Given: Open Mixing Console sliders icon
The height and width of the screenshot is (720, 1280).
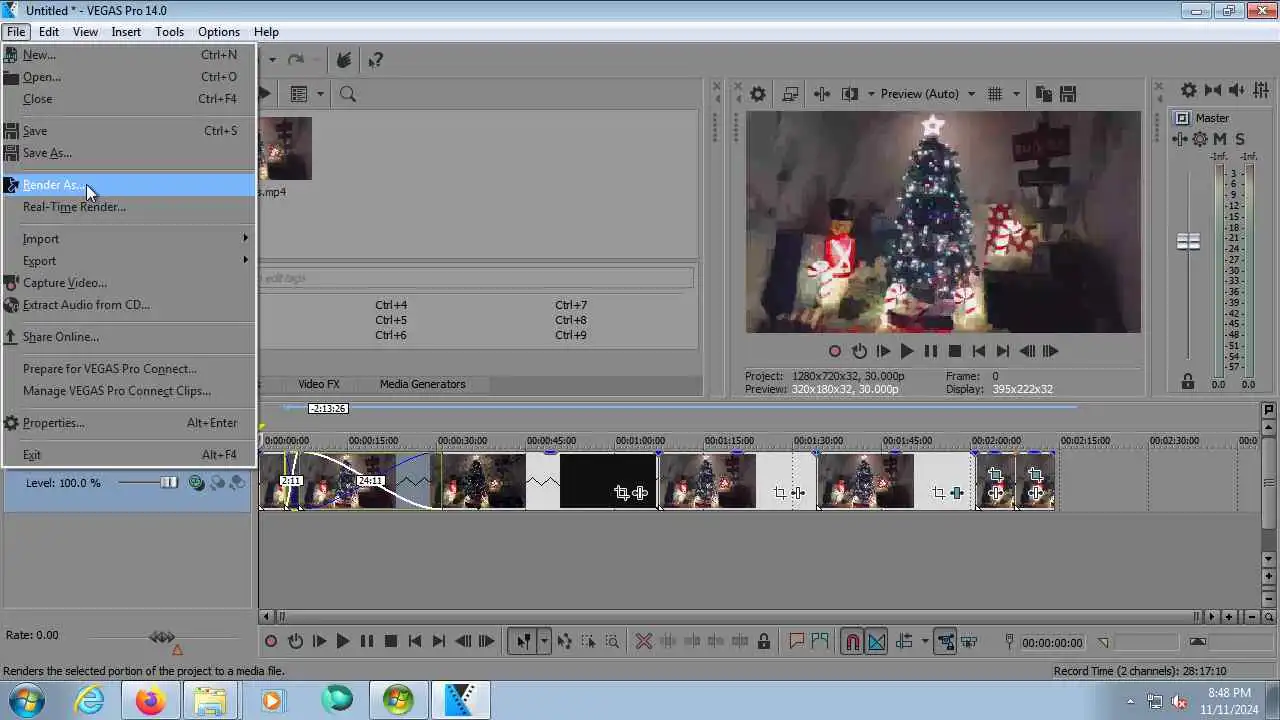Looking at the screenshot, I should (1260, 90).
